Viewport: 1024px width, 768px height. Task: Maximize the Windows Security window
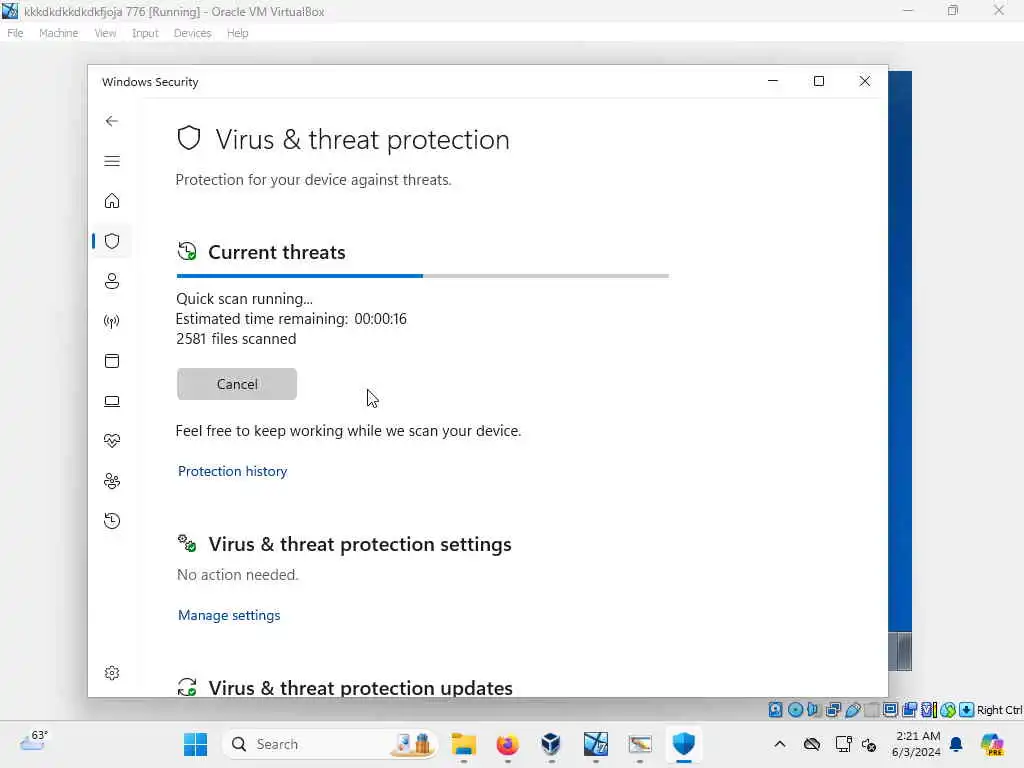[x=819, y=81]
